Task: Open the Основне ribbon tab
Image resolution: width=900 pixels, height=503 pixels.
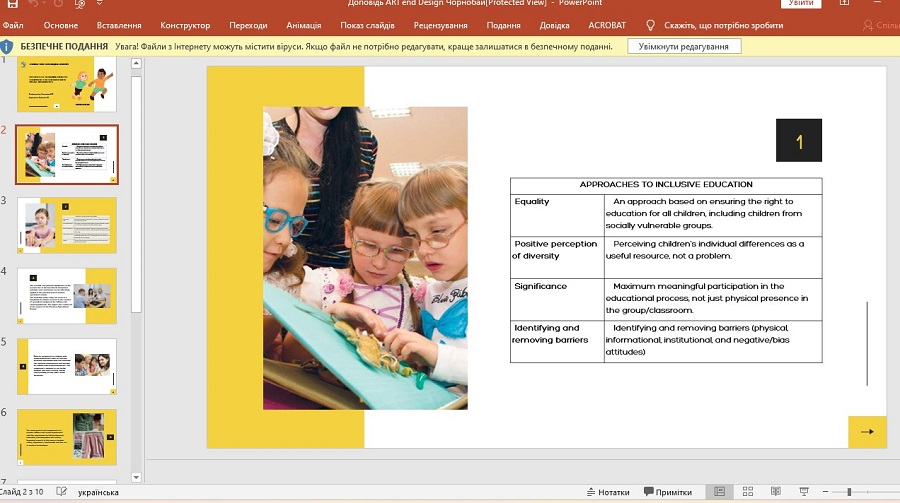Action: pyautogui.click(x=61, y=25)
